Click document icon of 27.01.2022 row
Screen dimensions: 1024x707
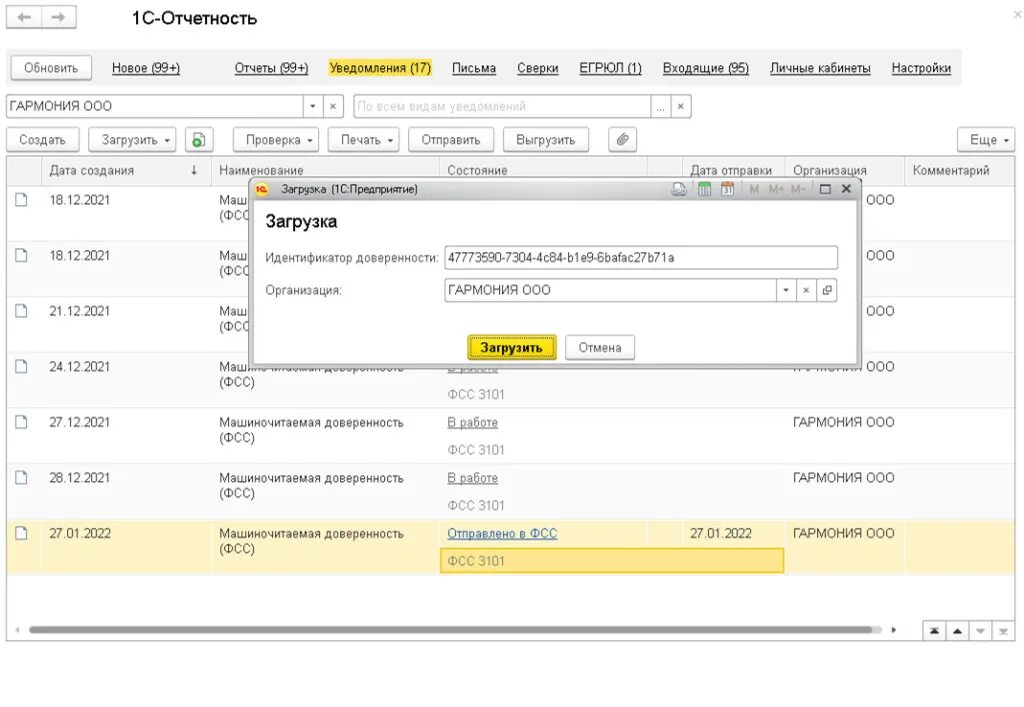click(x=22, y=533)
